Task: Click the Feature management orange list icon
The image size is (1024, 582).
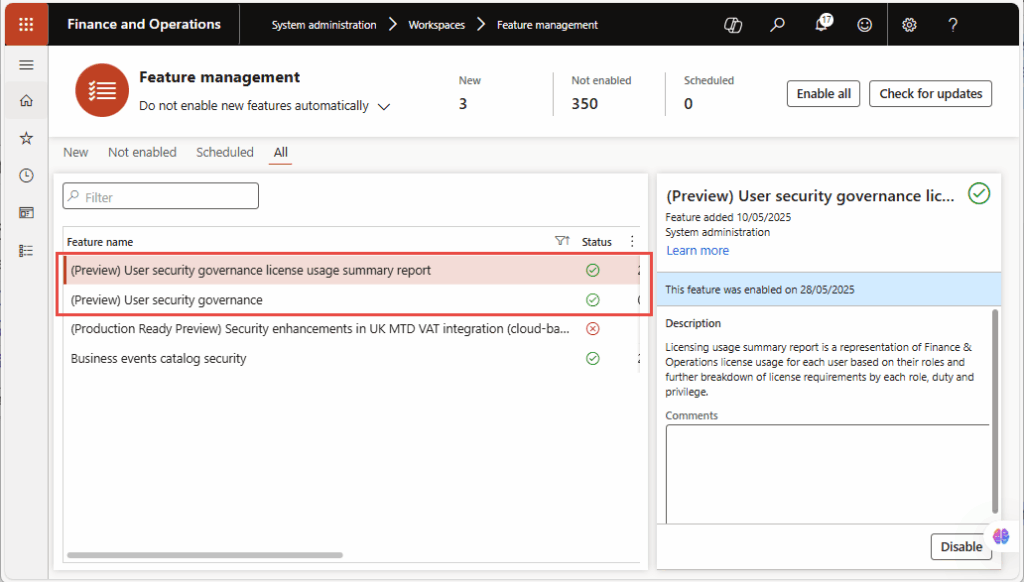Action: [102, 90]
